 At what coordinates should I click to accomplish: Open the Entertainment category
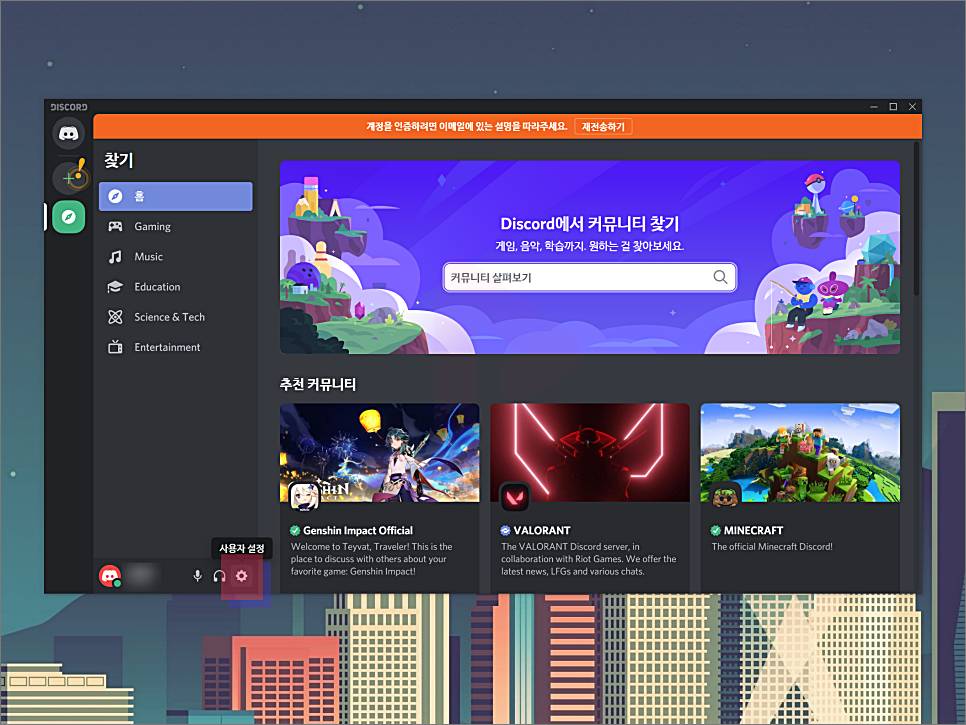pos(176,347)
